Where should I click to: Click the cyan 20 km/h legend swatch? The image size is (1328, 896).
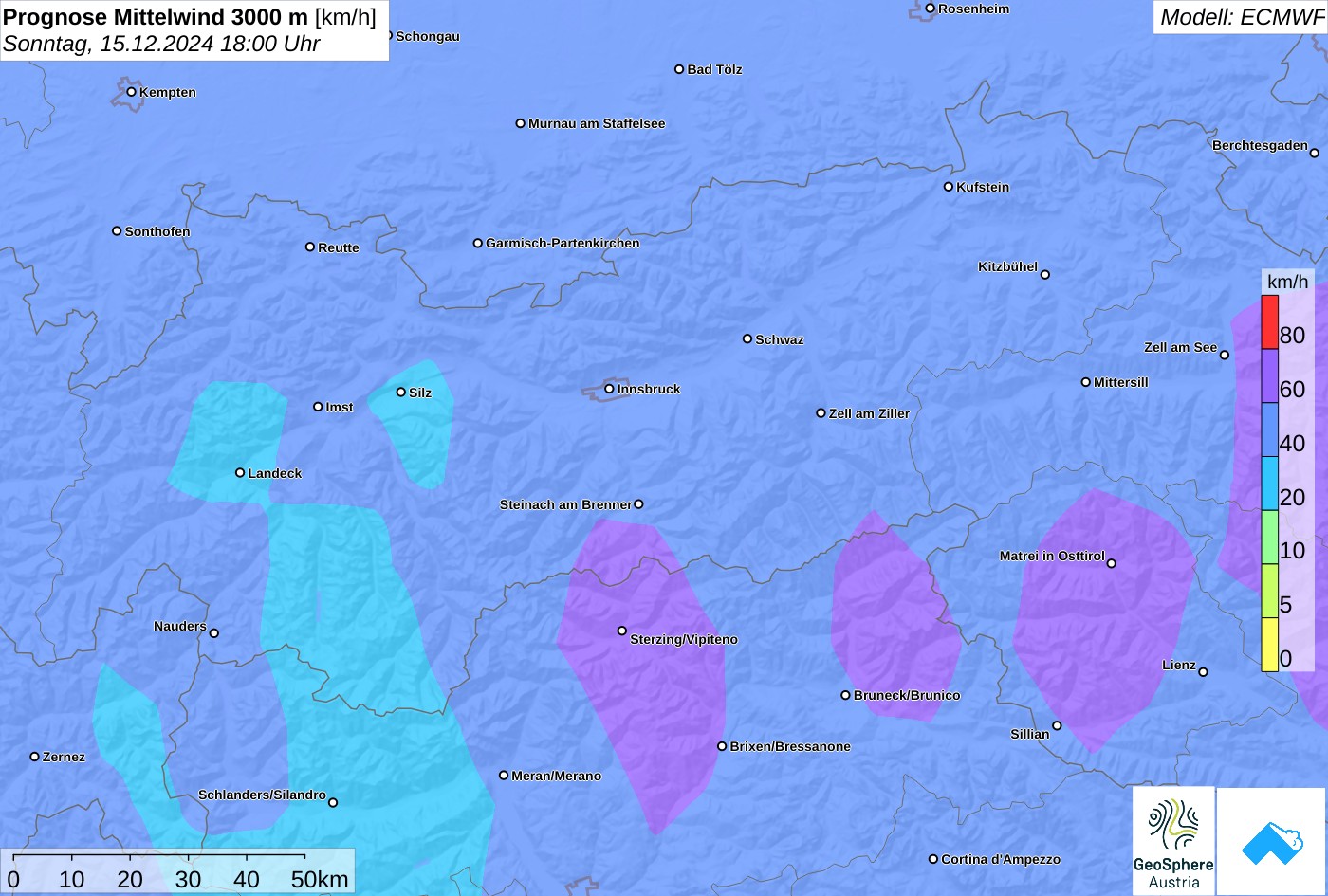(x=1269, y=484)
